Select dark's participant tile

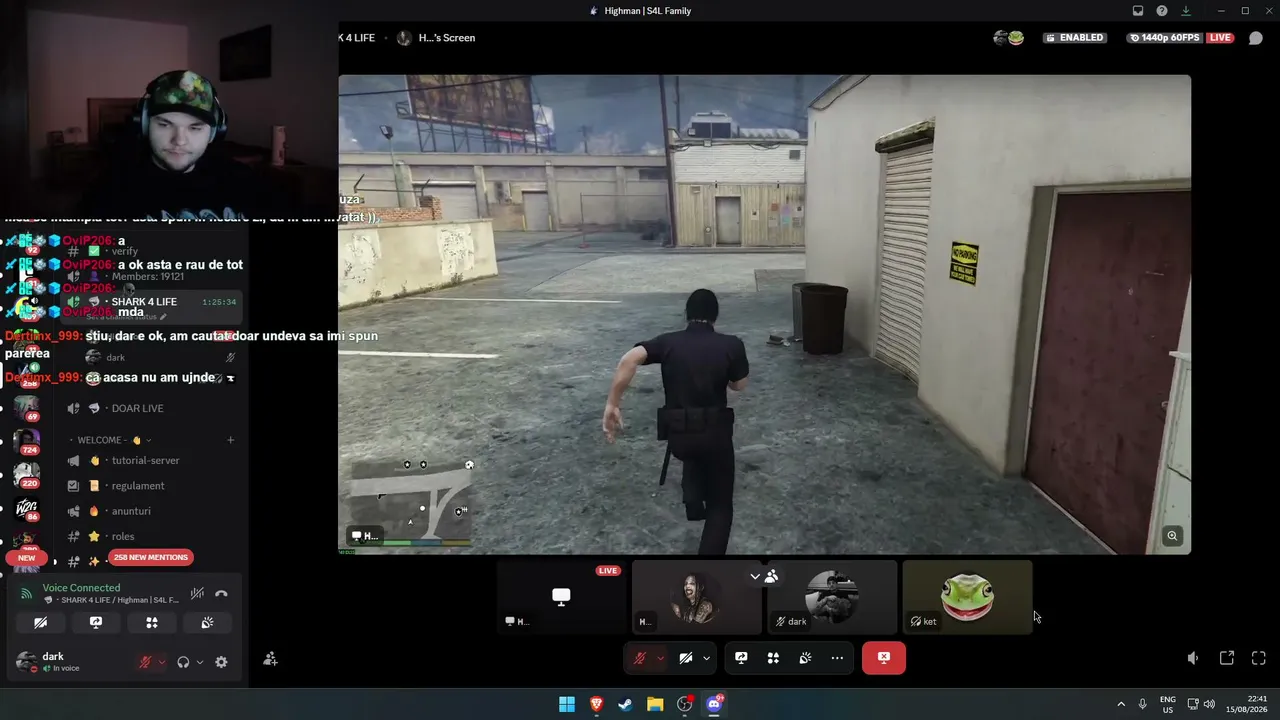point(832,597)
